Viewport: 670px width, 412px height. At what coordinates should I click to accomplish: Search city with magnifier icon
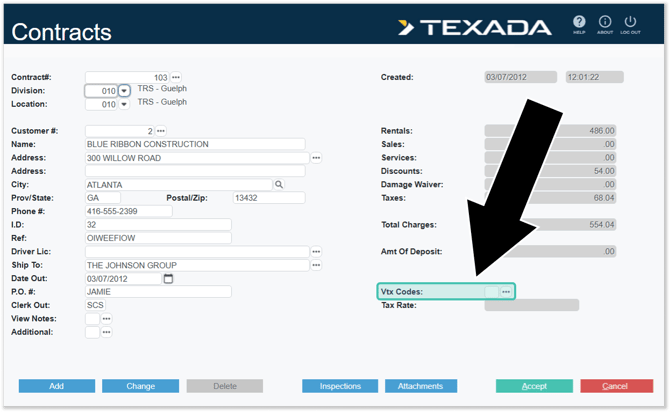279,184
